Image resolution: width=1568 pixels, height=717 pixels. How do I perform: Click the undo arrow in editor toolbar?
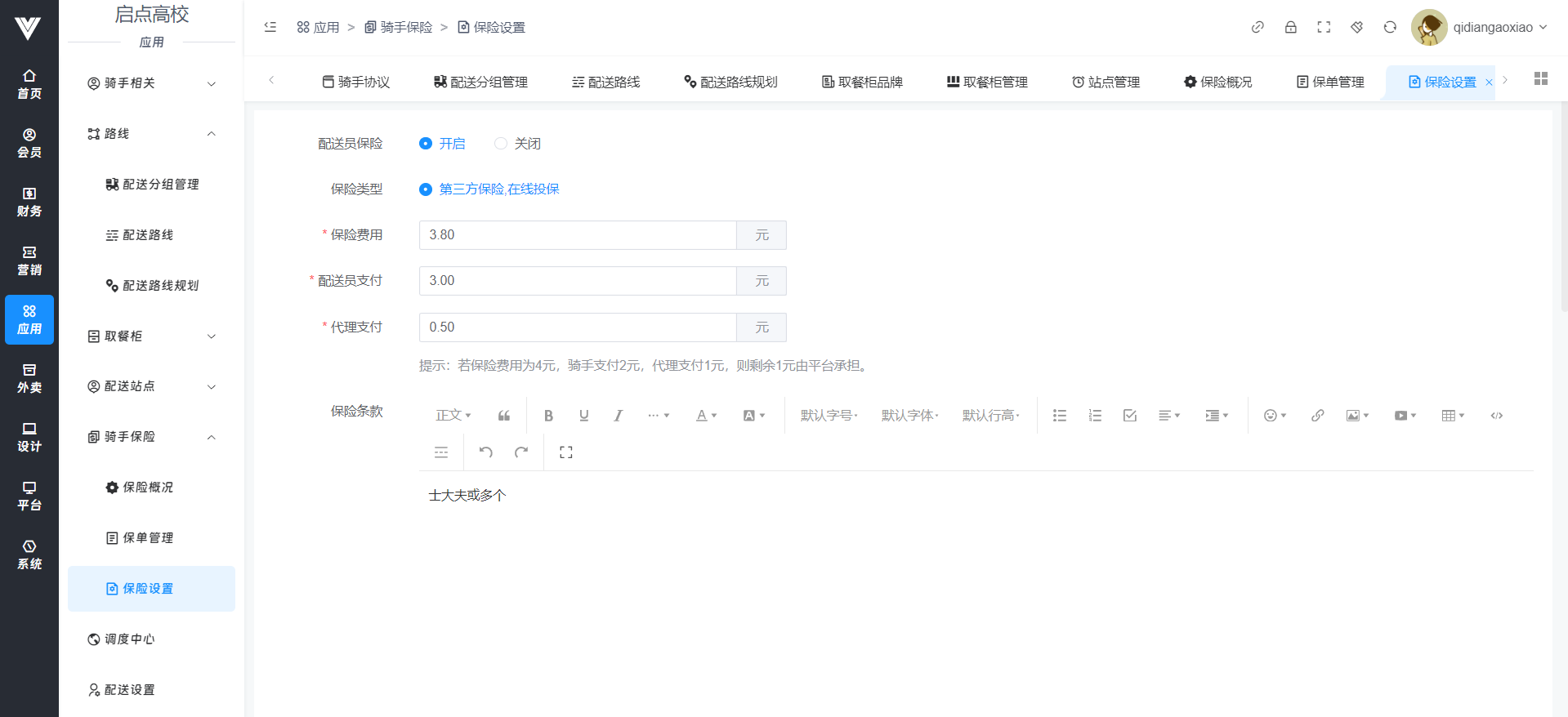pyautogui.click(x=485, y=452)
